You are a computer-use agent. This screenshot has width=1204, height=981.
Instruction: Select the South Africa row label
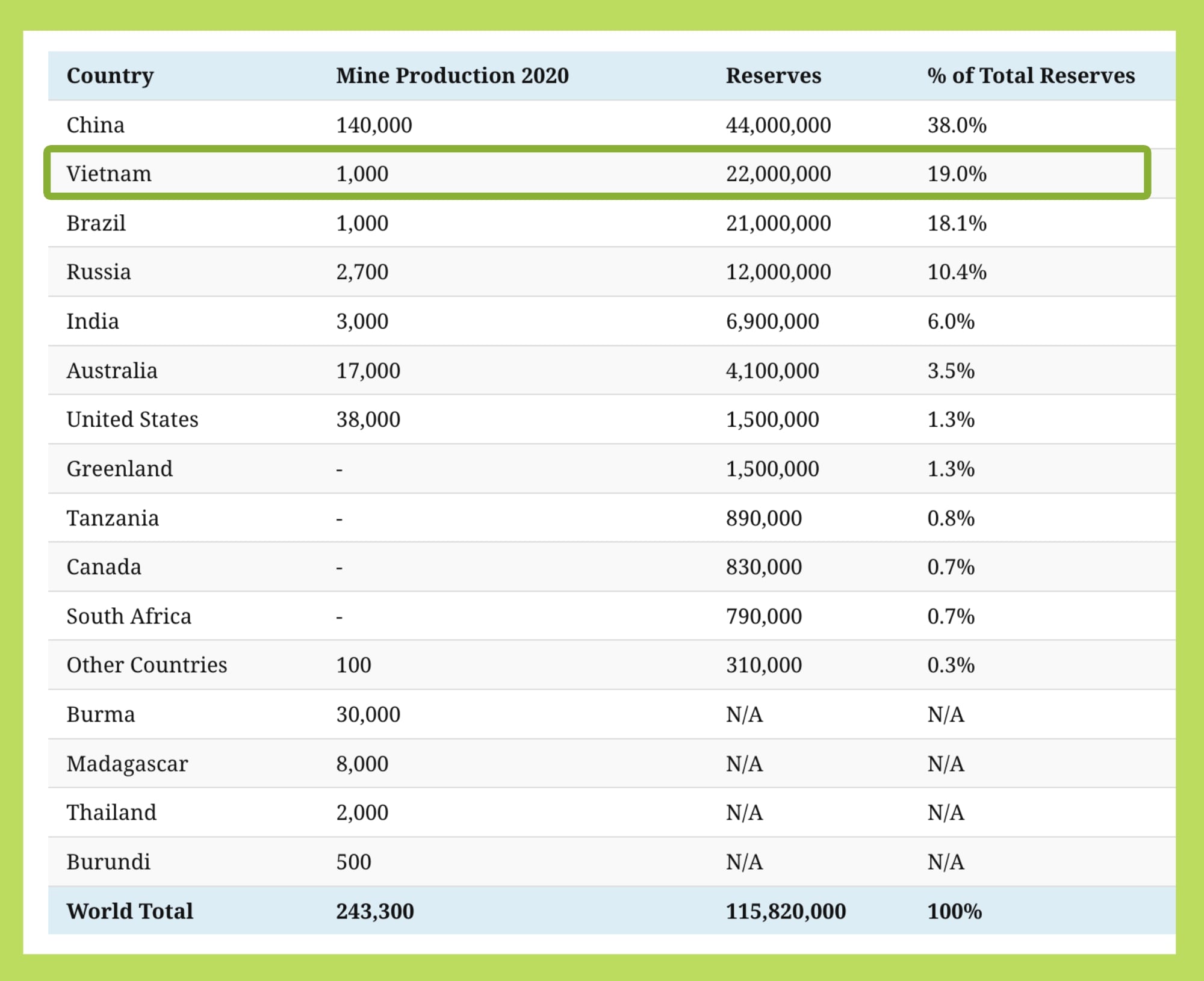129,616
